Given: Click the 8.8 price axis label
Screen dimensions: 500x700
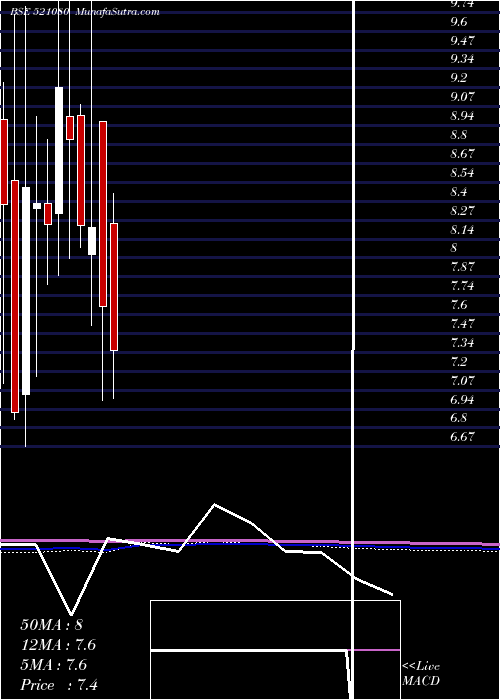Looking at the screenshot, I should pos(459,135).
